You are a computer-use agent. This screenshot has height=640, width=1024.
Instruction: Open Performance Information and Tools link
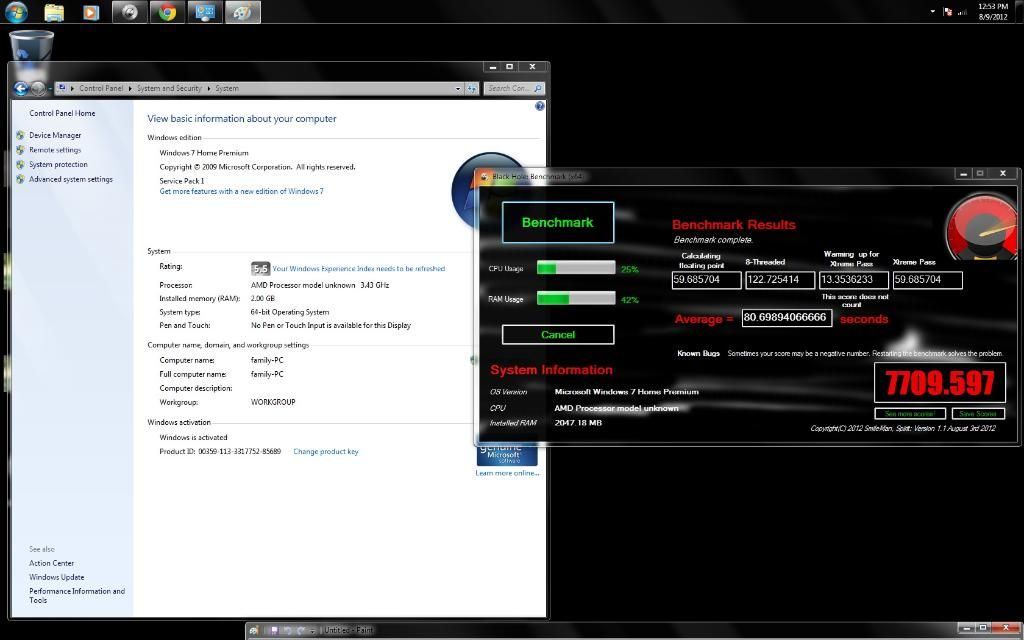pyautogui.click(x=76, y=595)
